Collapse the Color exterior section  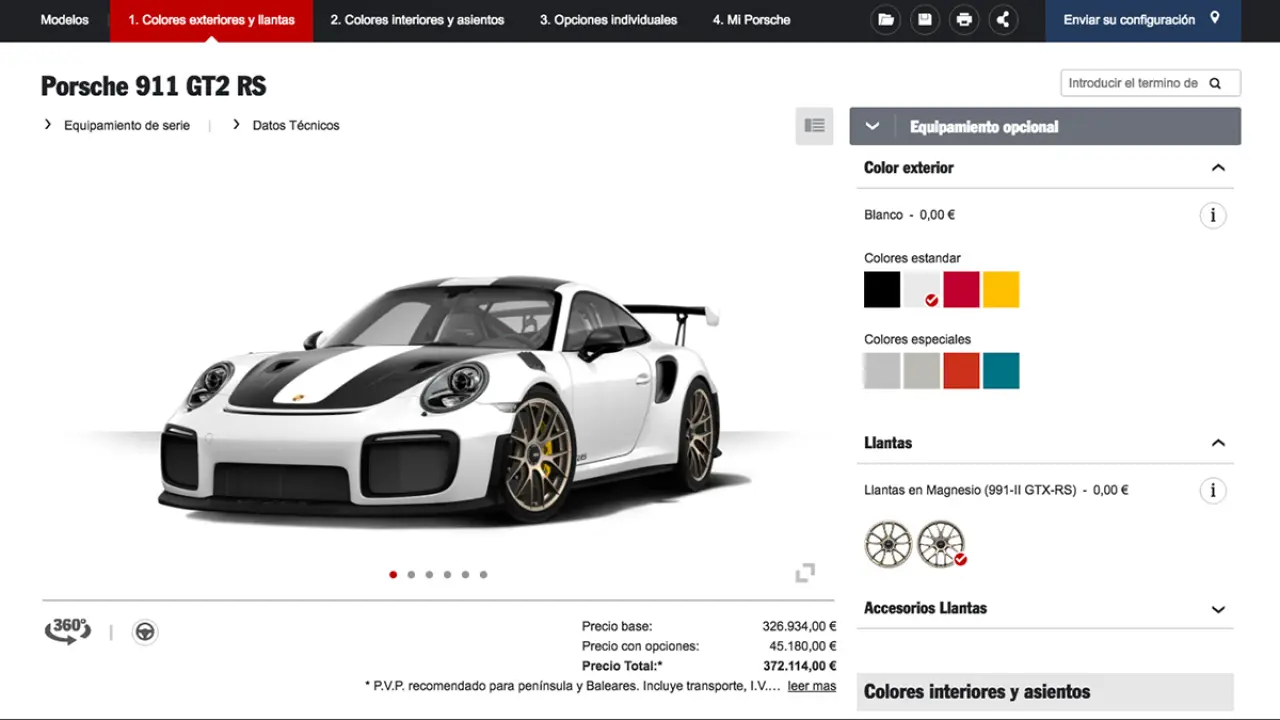pos(1217,168)
